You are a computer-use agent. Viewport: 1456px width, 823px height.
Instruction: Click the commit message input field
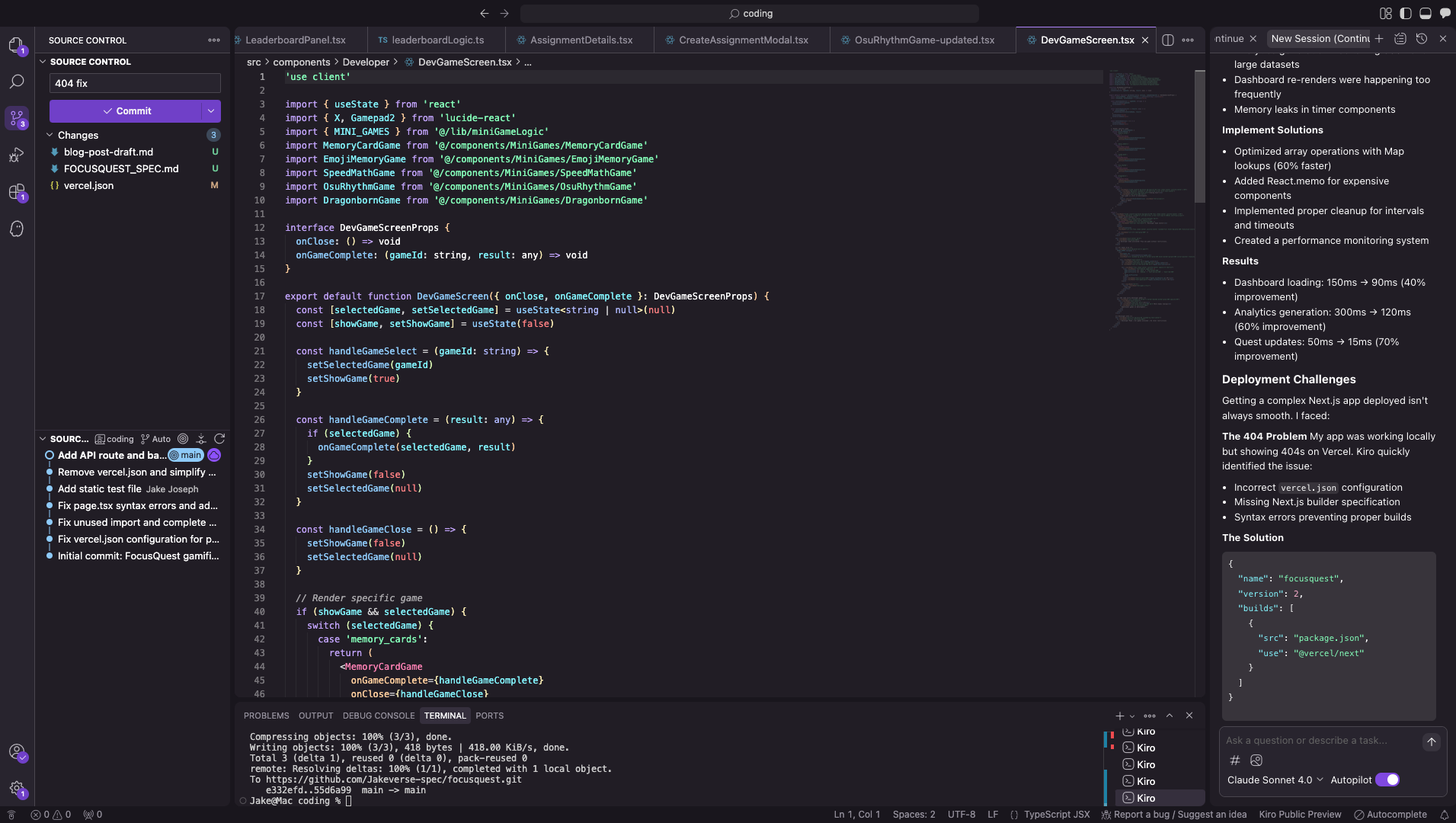(135, 84)
